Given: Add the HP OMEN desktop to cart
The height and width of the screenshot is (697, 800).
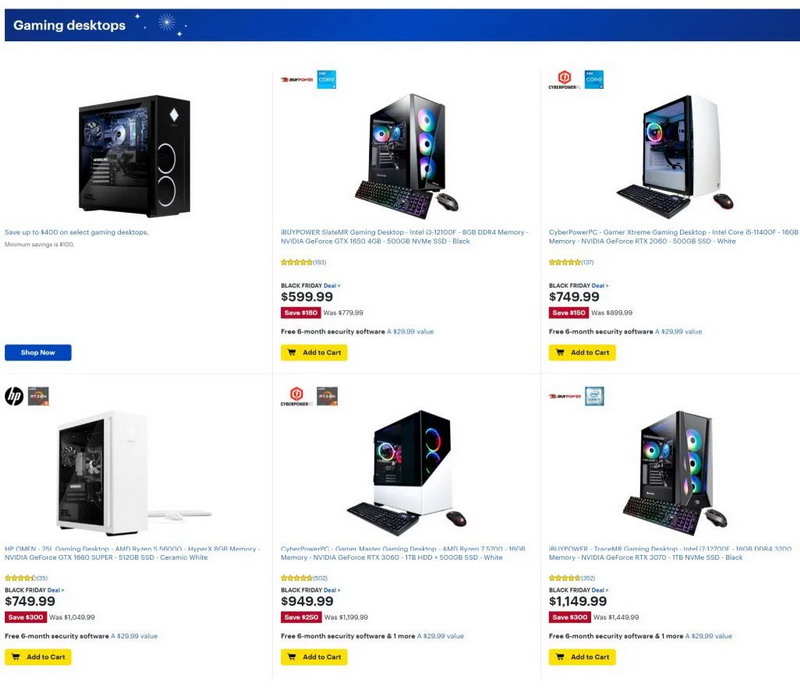Looking at the screenshot, I should point(38,657).
